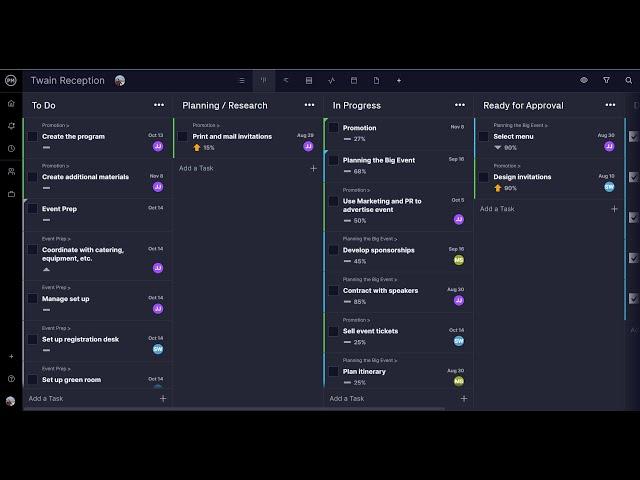The height and width of the screenshot is (480, 640).
Task: Click 'Add a Task' in Planning / Research
Action: (197, 168)
